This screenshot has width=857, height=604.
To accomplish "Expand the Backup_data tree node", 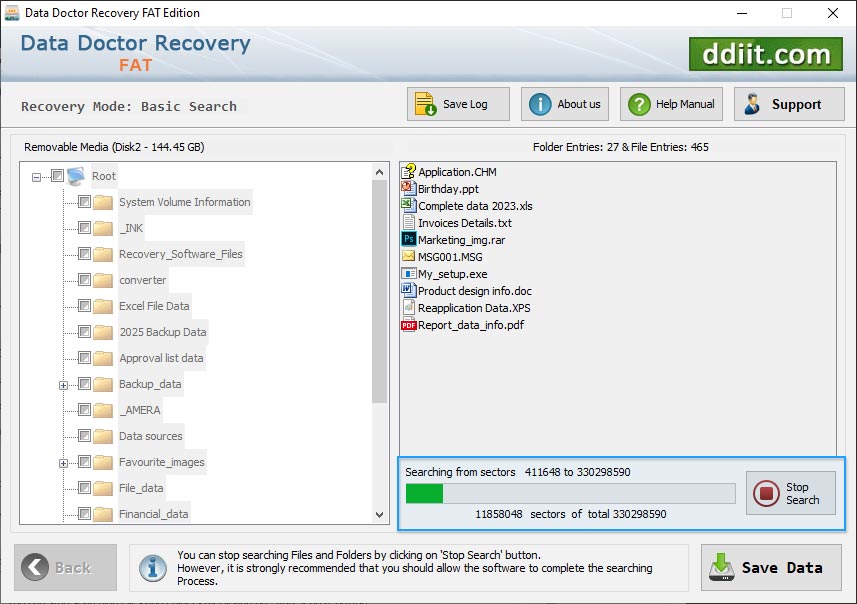I will point(63,383).
